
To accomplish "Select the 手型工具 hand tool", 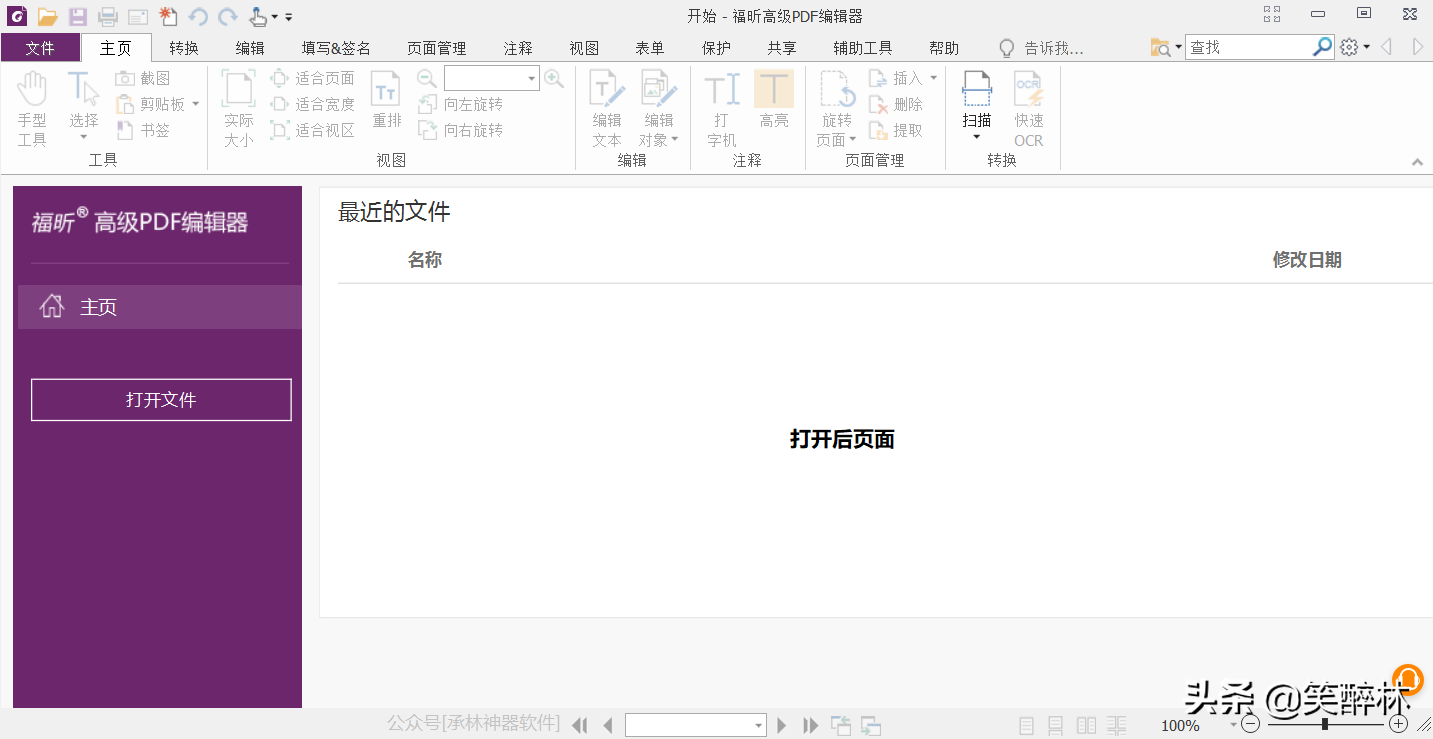I will pos(32,110).
